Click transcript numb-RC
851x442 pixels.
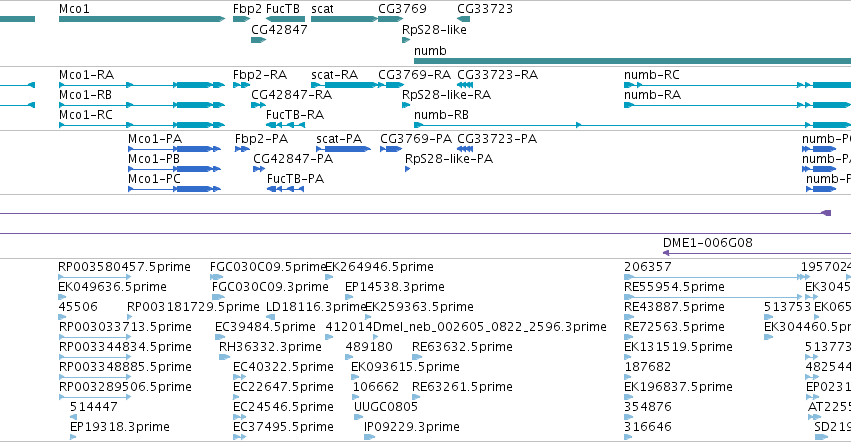[x=738, y=85]
